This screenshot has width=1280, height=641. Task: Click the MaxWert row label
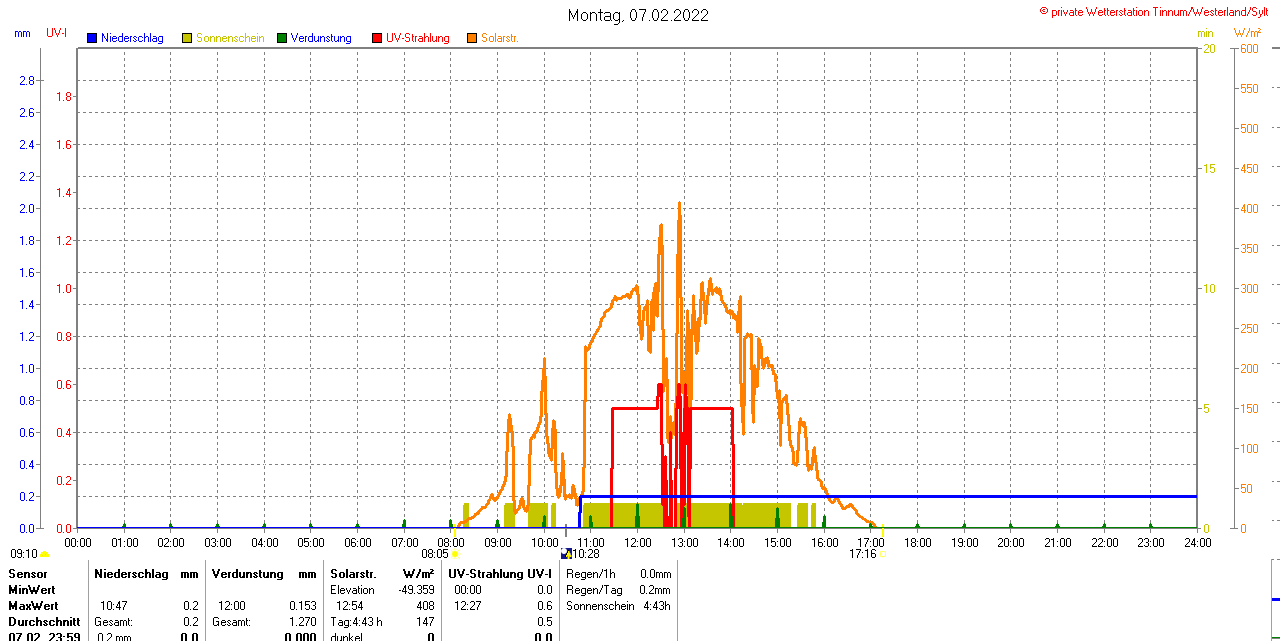pos(33,606)
